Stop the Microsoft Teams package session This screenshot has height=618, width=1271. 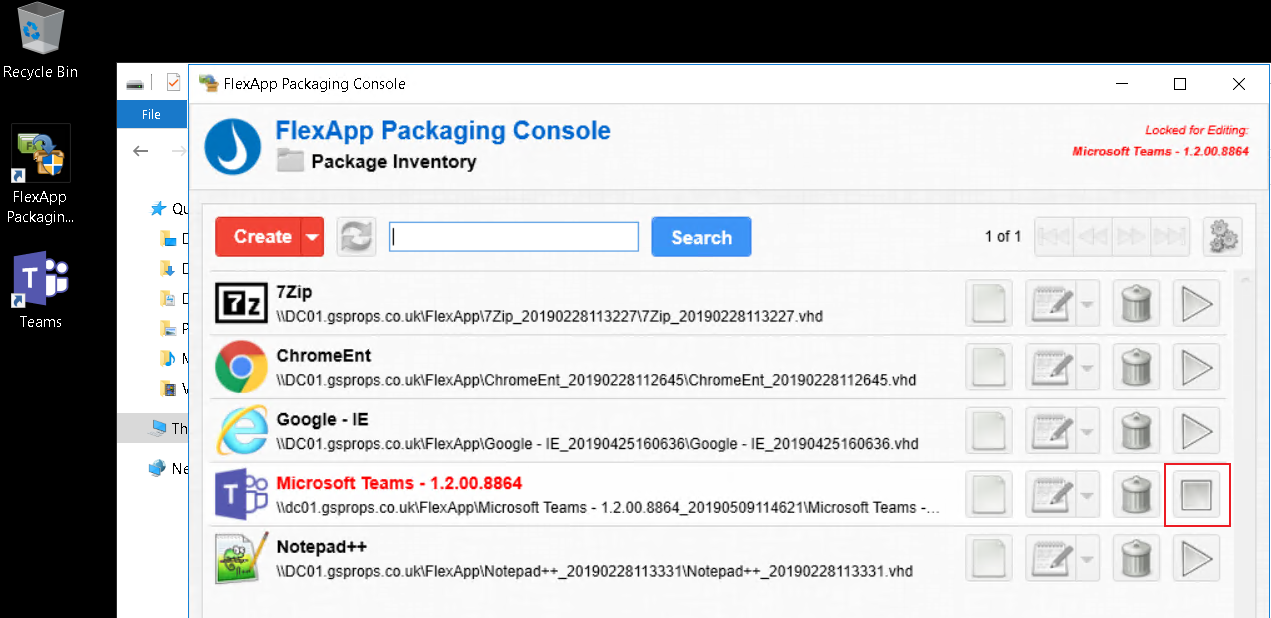coord(1197,495)
